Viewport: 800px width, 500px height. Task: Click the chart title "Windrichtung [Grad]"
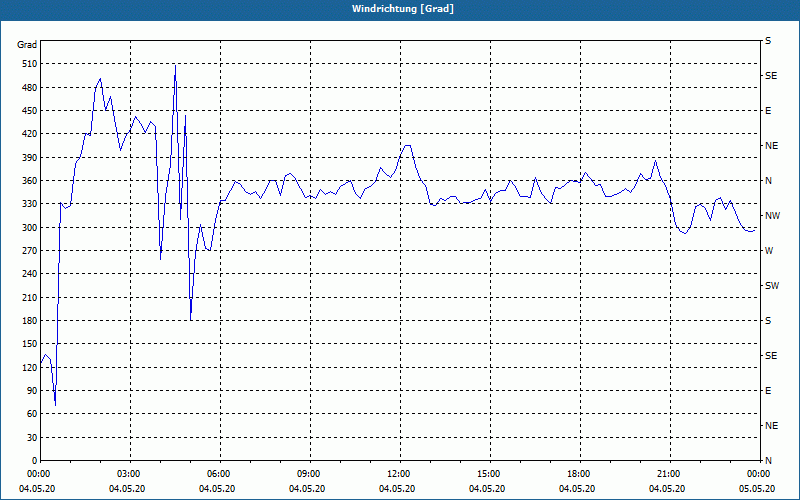(x=403, y=9)
